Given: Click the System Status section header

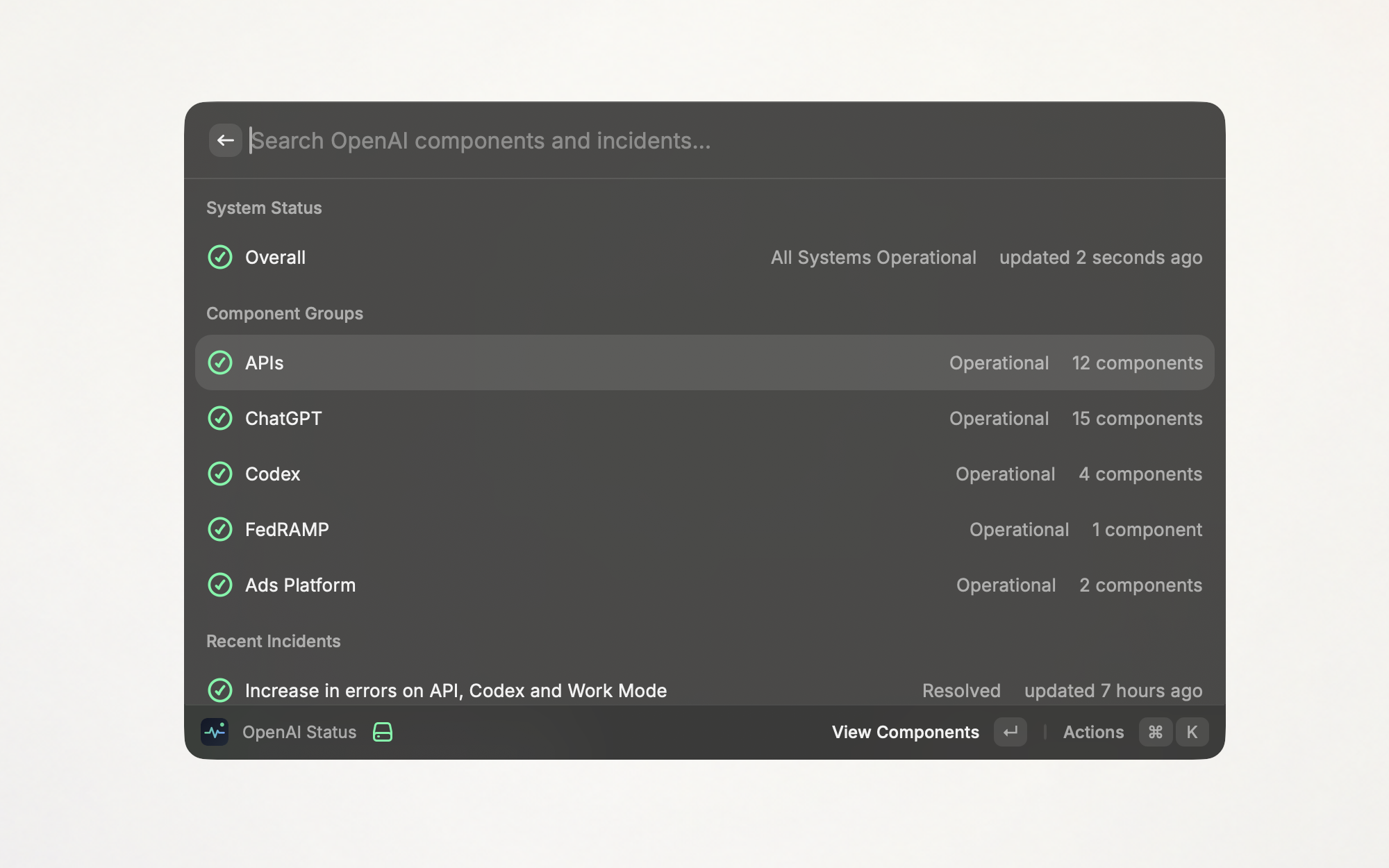Looking at the screenshot, I should coord(264,208).
